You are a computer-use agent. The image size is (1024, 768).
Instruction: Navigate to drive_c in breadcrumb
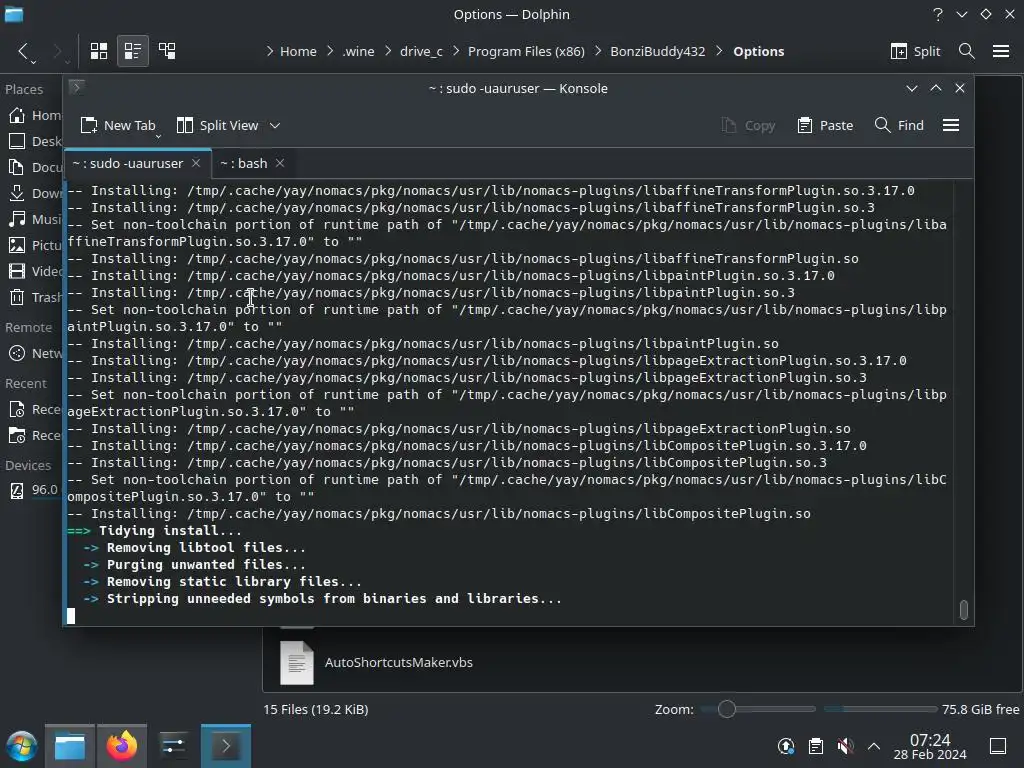pyautogui.click(x=421, y=51)
